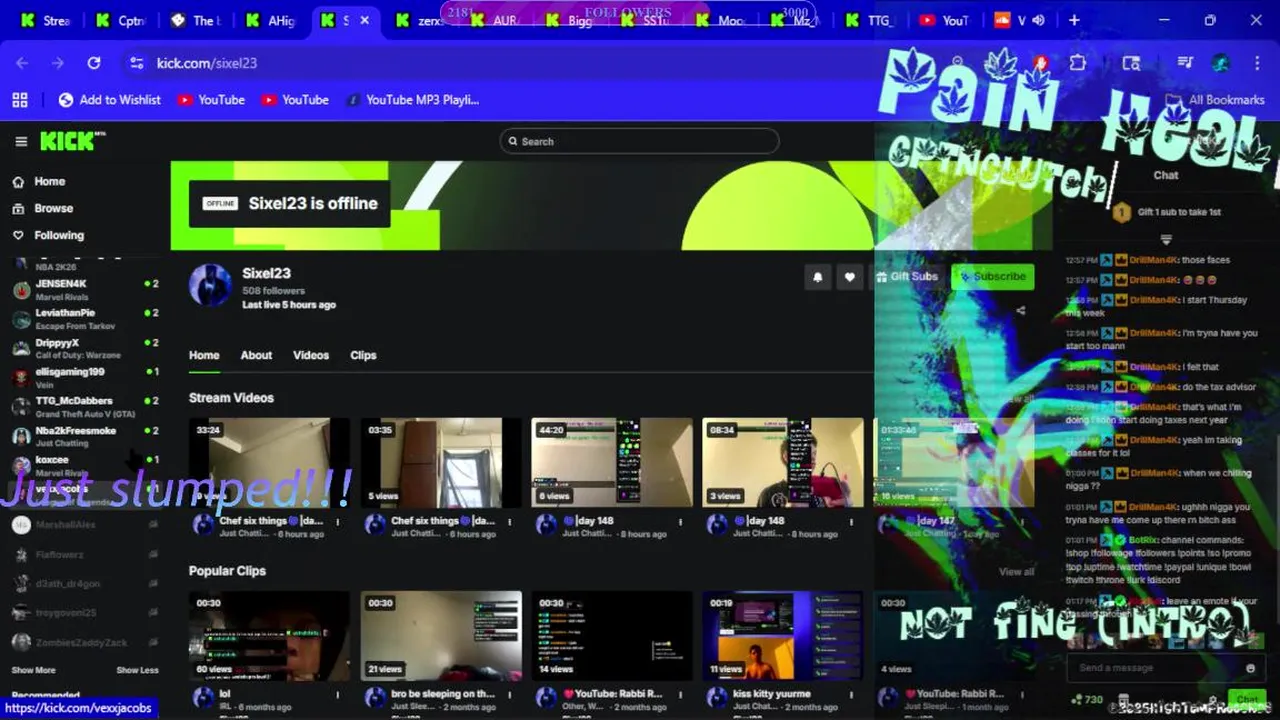Open ZombiesZaddyZack offline channel
The width and height of the screenshot is (1280, 720).
84,642
